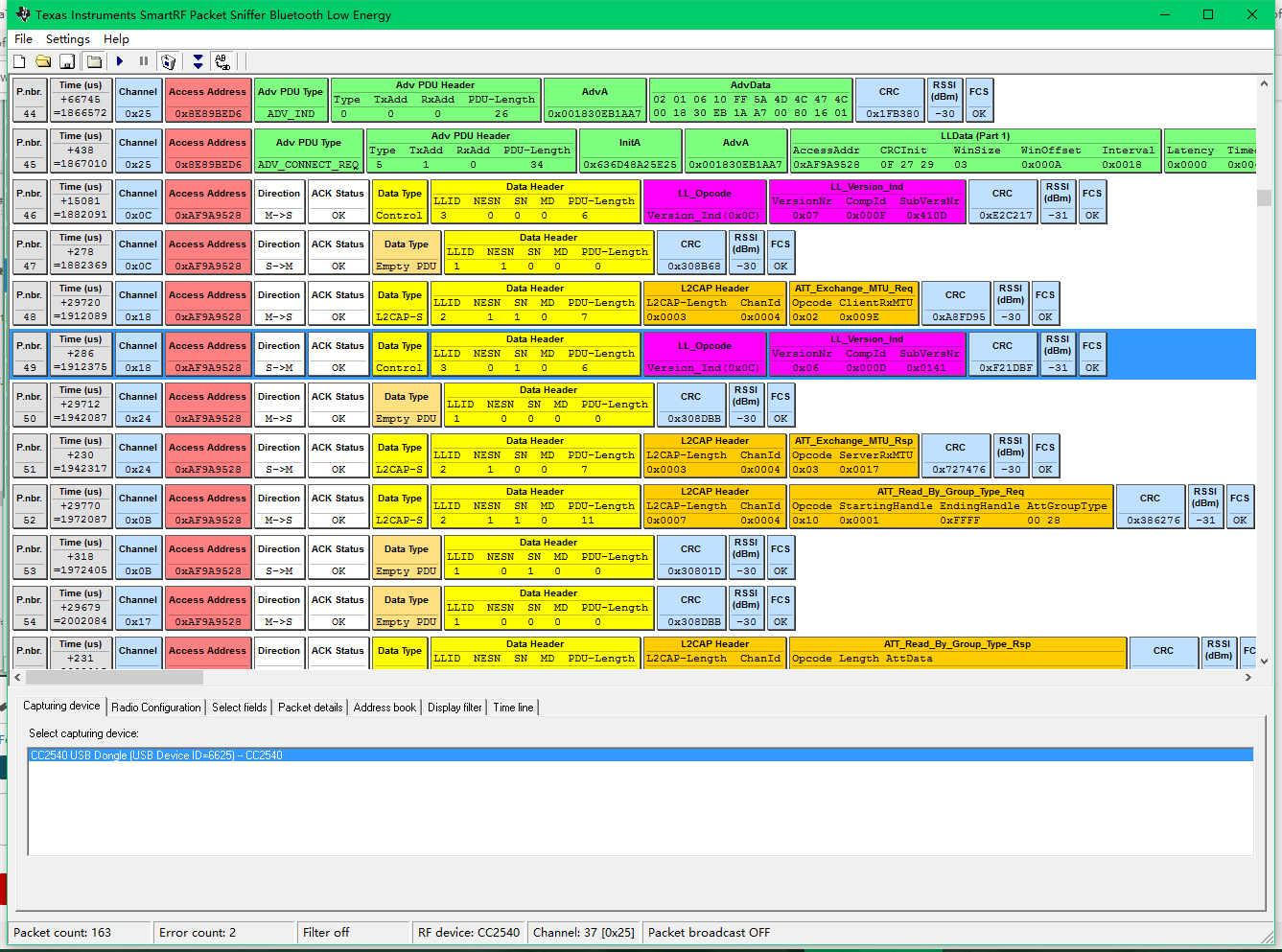Click the Direction M->S cell in packet 50
Image resolution: width=1282 pixels, height=952 pixels.
click(279, 405)
